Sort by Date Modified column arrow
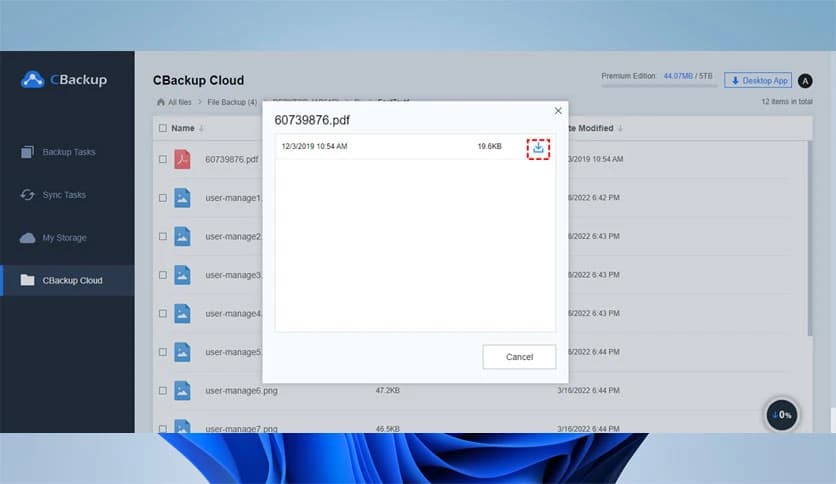The image size is (836, 484). [x=620, y=128]
